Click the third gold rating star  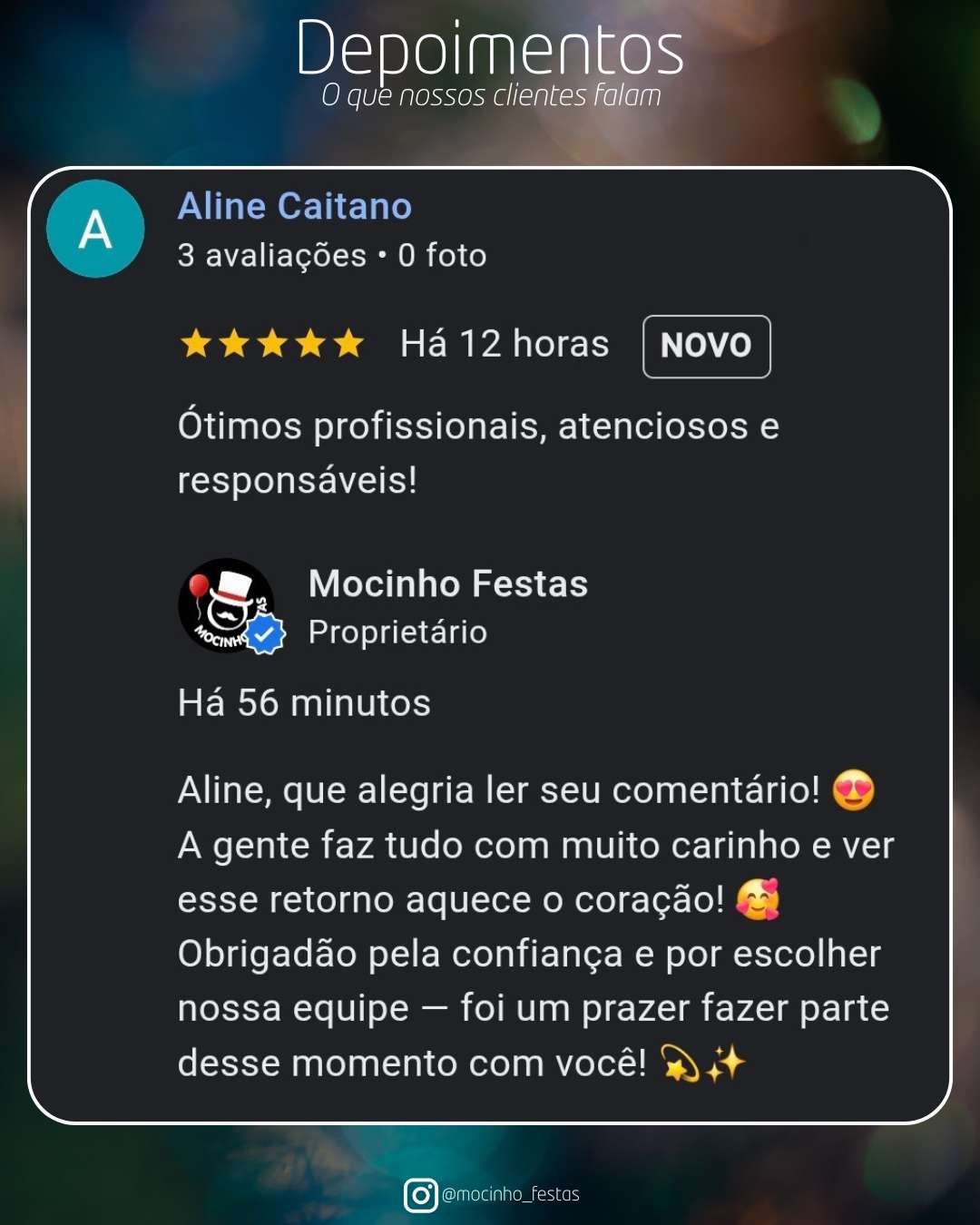click(271, 344)
